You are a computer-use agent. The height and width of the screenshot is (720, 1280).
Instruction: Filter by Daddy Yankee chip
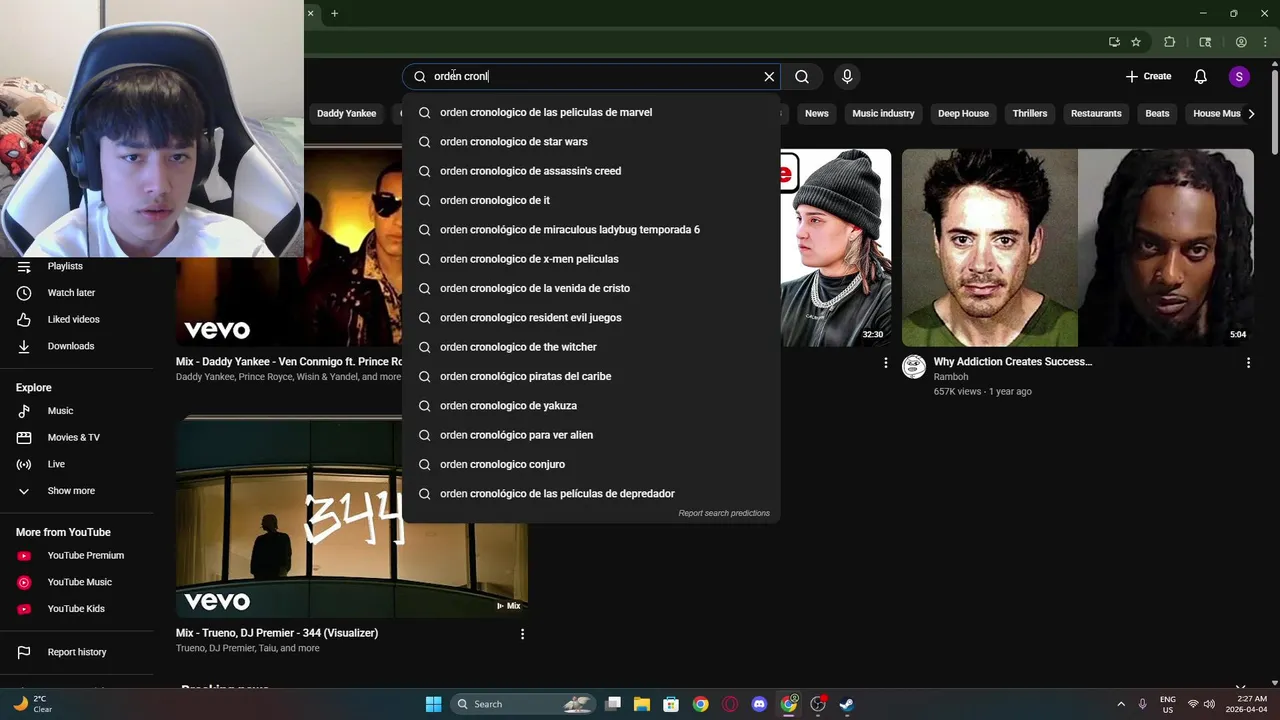[346, 113]
